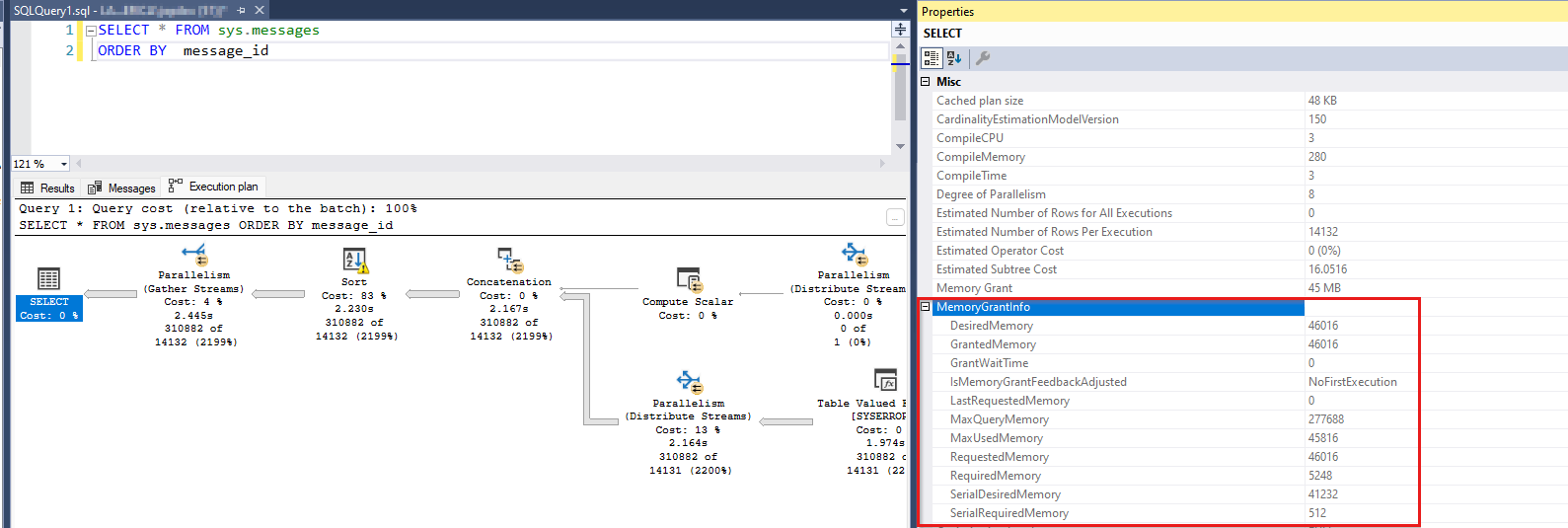The image size is (1568, 528).
Task: Pin the SQLQuery1.sql tab
Action: click(x=242, y=10)
